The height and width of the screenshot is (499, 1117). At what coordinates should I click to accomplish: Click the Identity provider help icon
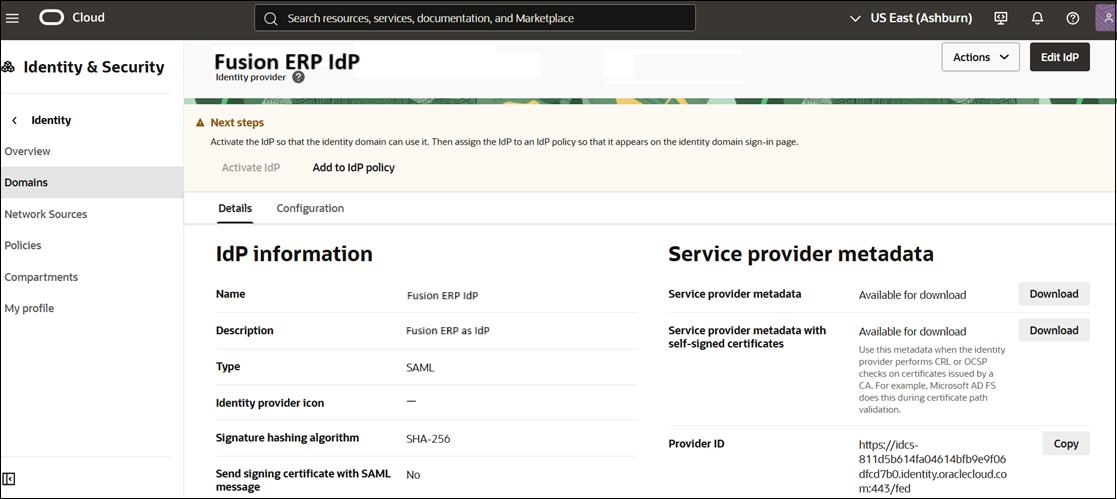tap(298, 77)
